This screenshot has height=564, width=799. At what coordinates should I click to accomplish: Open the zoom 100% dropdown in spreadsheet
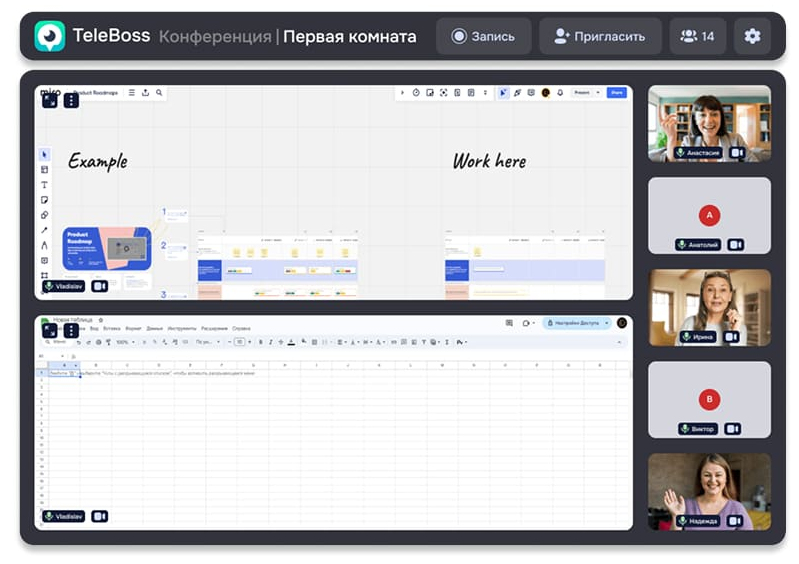coord(125,342)
